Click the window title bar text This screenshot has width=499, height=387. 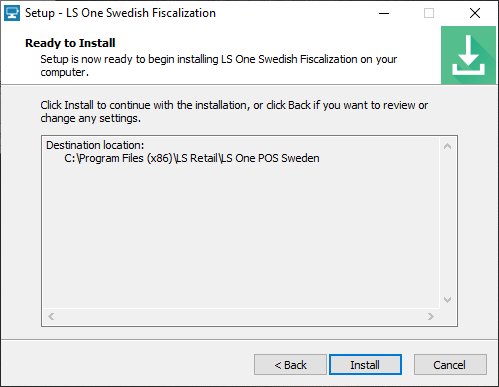pos(120,13)
